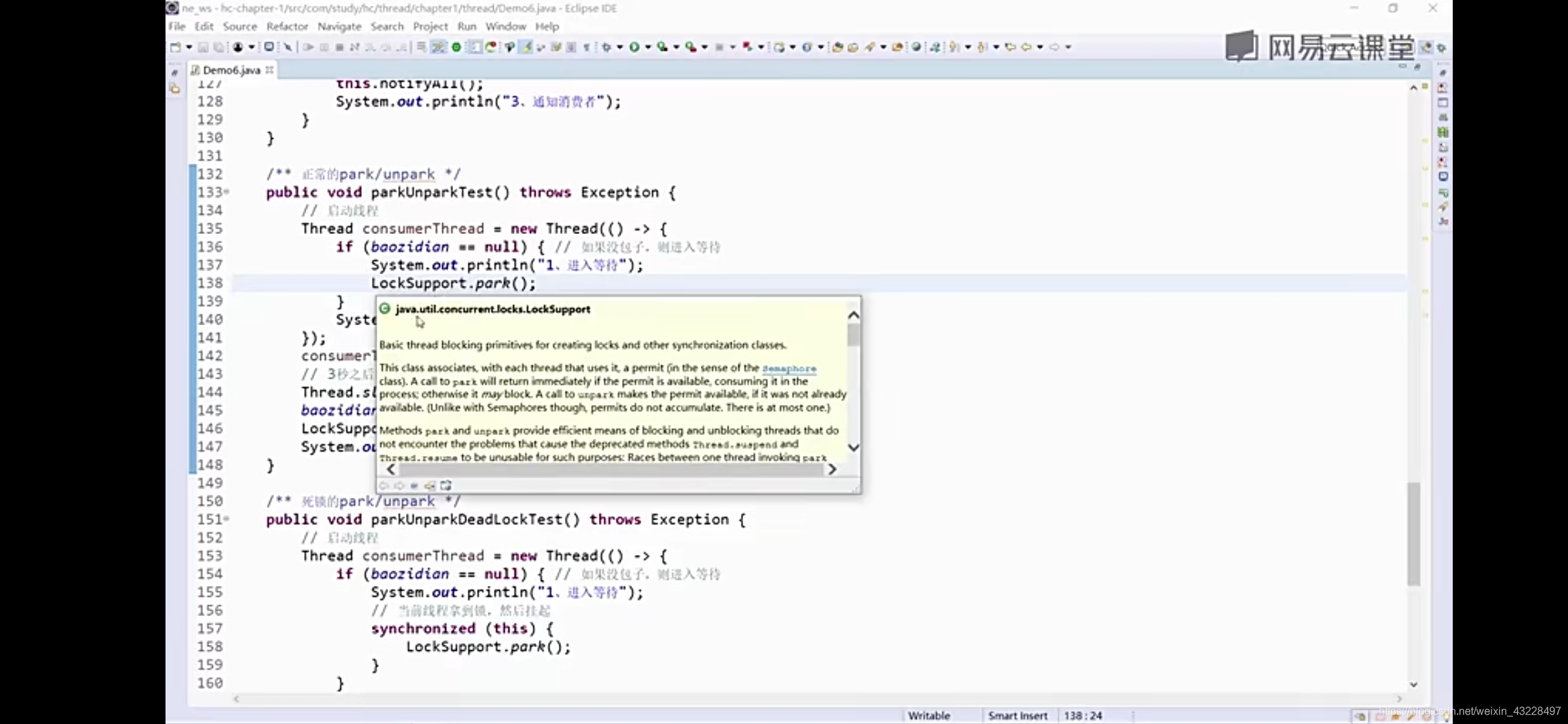The width and height of the screenshot is (1568, 724).
Task: Open the Project menu
Action: tap(430, 26)
